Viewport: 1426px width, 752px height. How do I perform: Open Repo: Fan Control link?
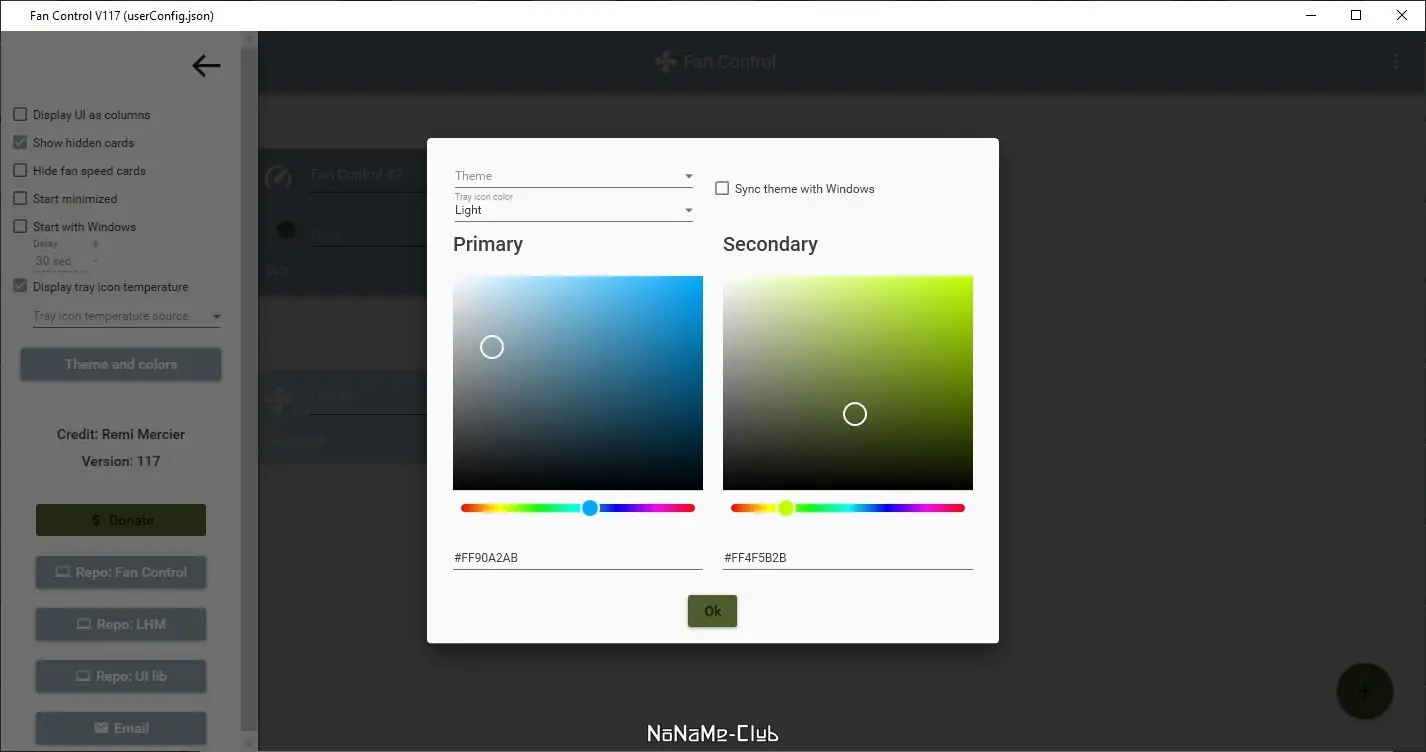(121, 572)
